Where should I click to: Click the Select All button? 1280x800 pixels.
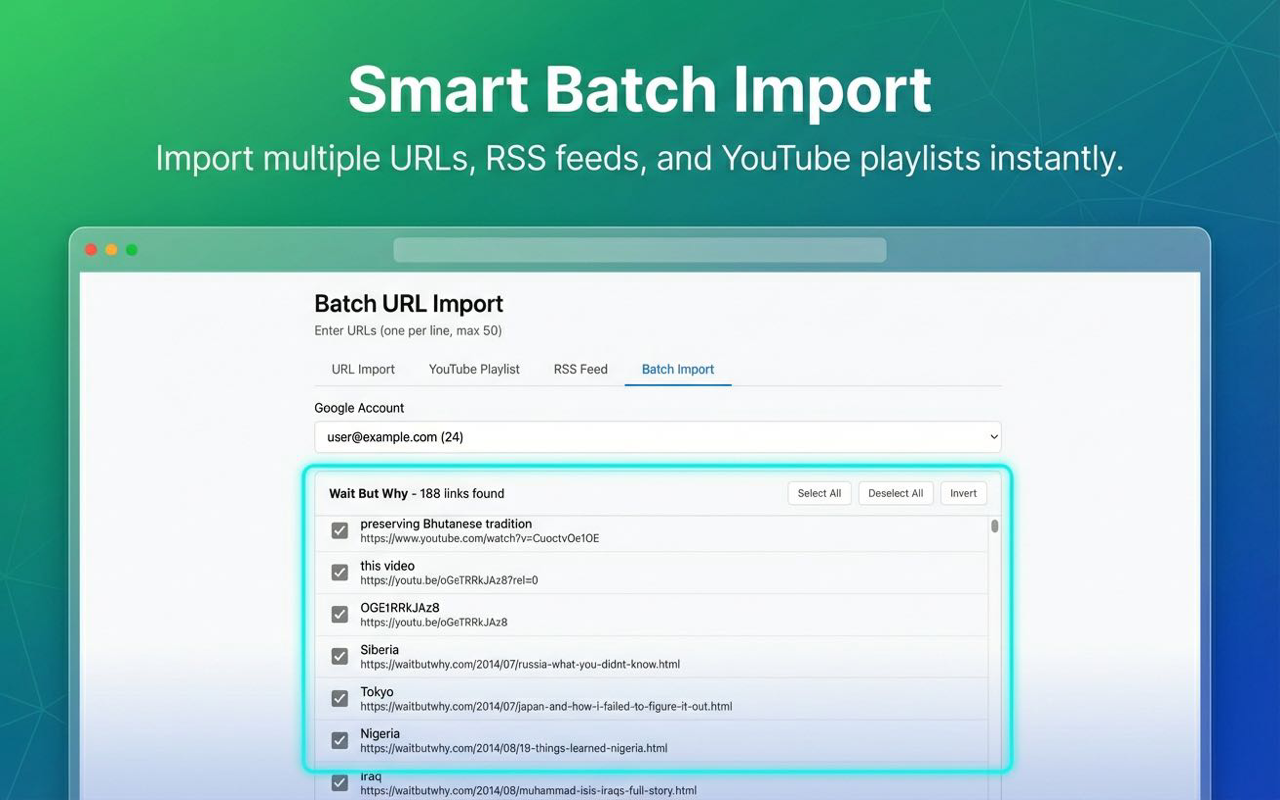click(819, 493)
